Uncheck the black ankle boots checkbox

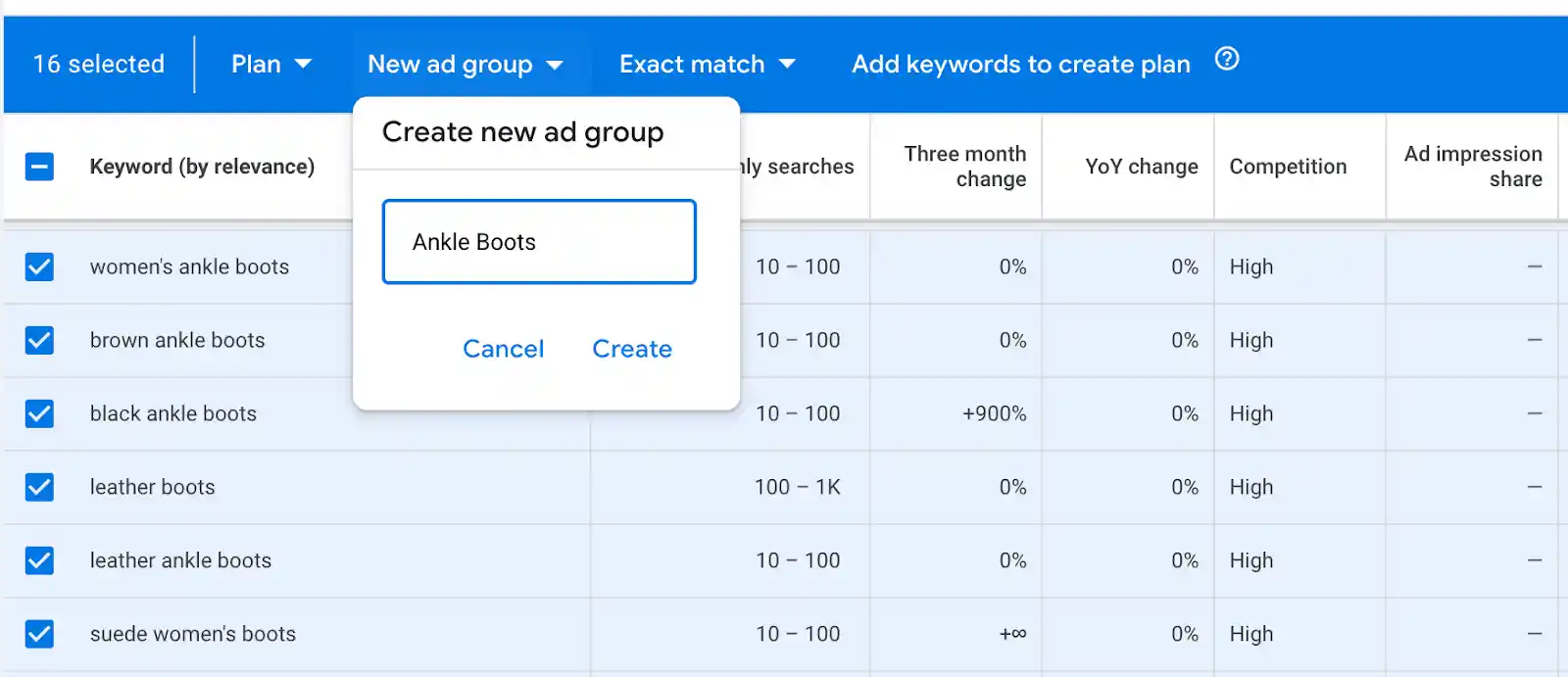click(39, 413)
